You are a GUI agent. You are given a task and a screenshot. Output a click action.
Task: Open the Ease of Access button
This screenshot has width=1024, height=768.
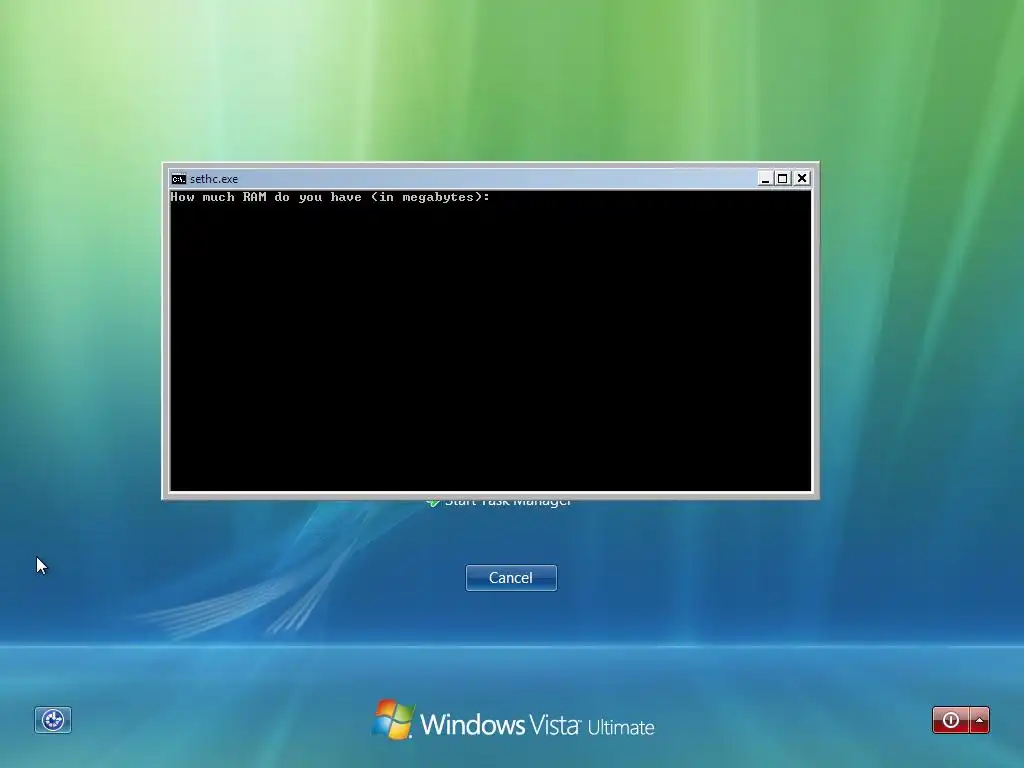point(53,720)
